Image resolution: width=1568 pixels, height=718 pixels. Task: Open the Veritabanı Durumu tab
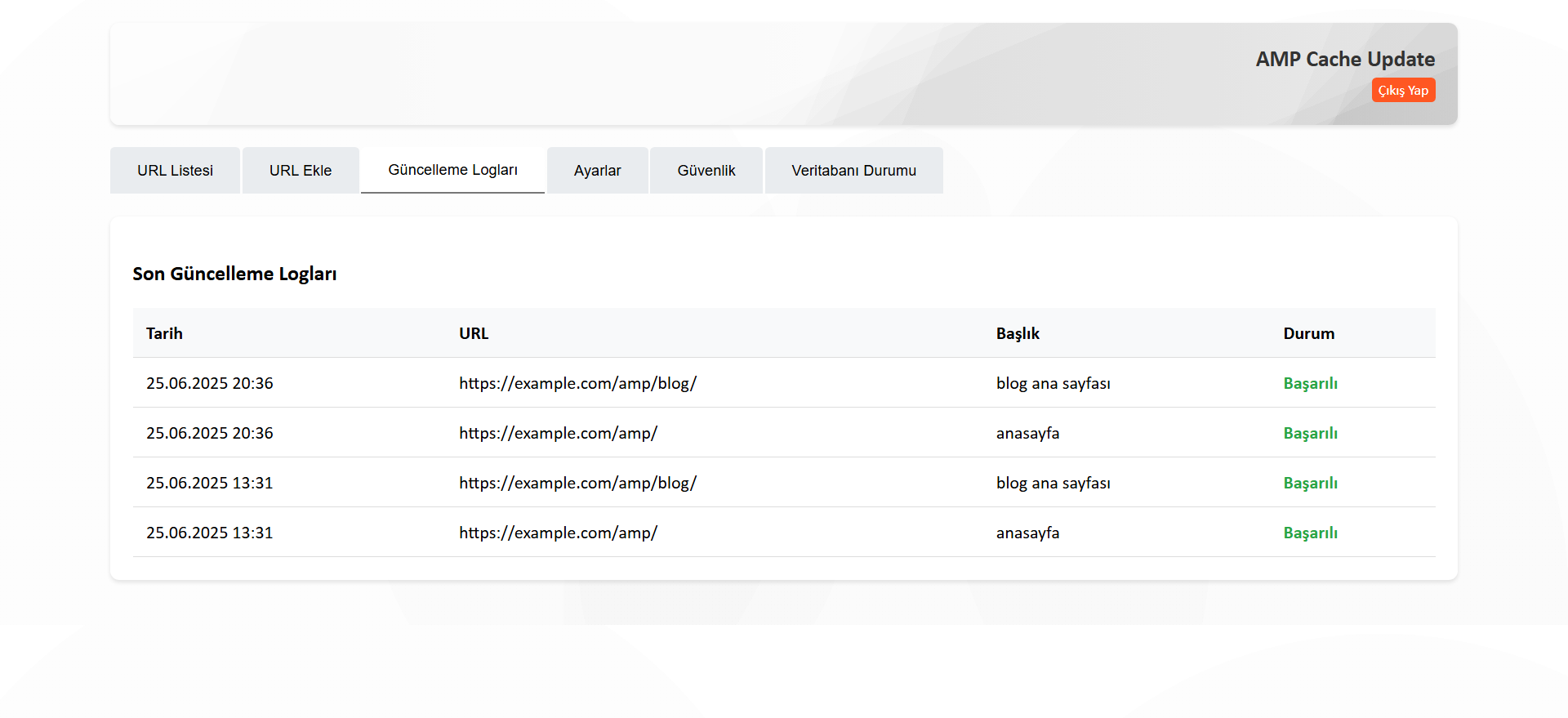click(853, 170)
